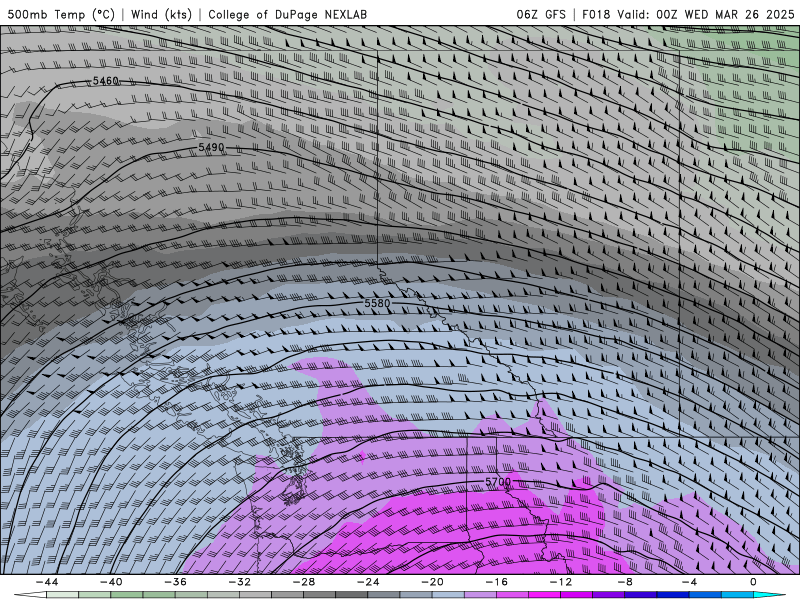Select the 5700 height contour label

click(497, 482)
